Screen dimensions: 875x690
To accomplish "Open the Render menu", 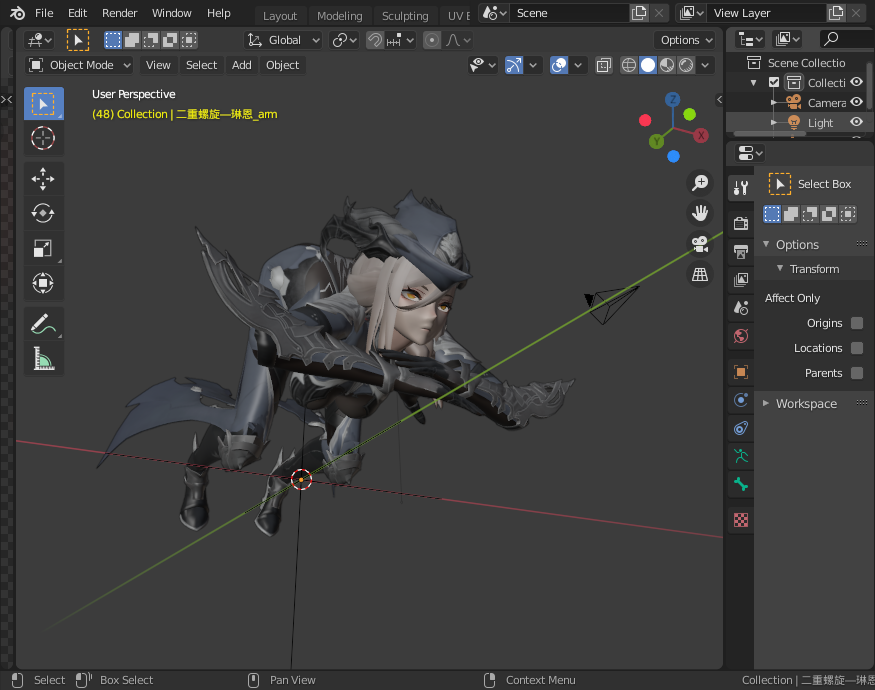I will click(x=120, y=13).
